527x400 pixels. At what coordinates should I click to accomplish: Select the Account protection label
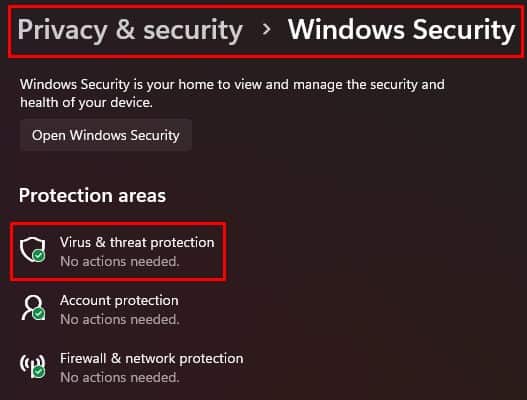pos(119,301)
